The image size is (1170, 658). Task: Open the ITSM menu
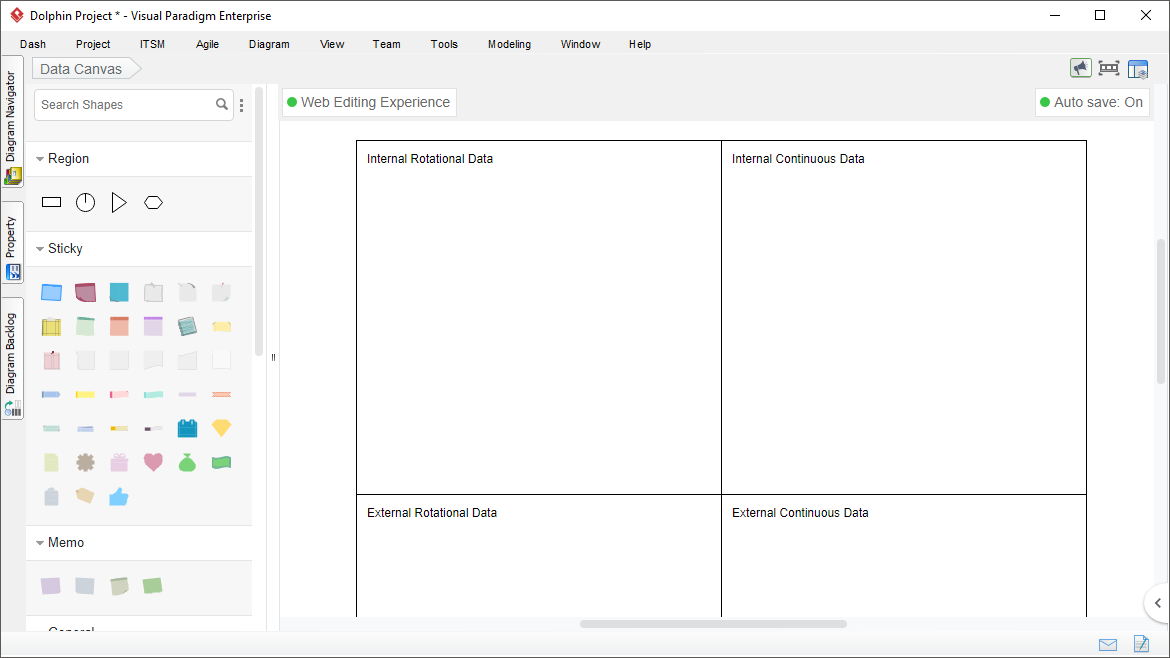[152, 44]
